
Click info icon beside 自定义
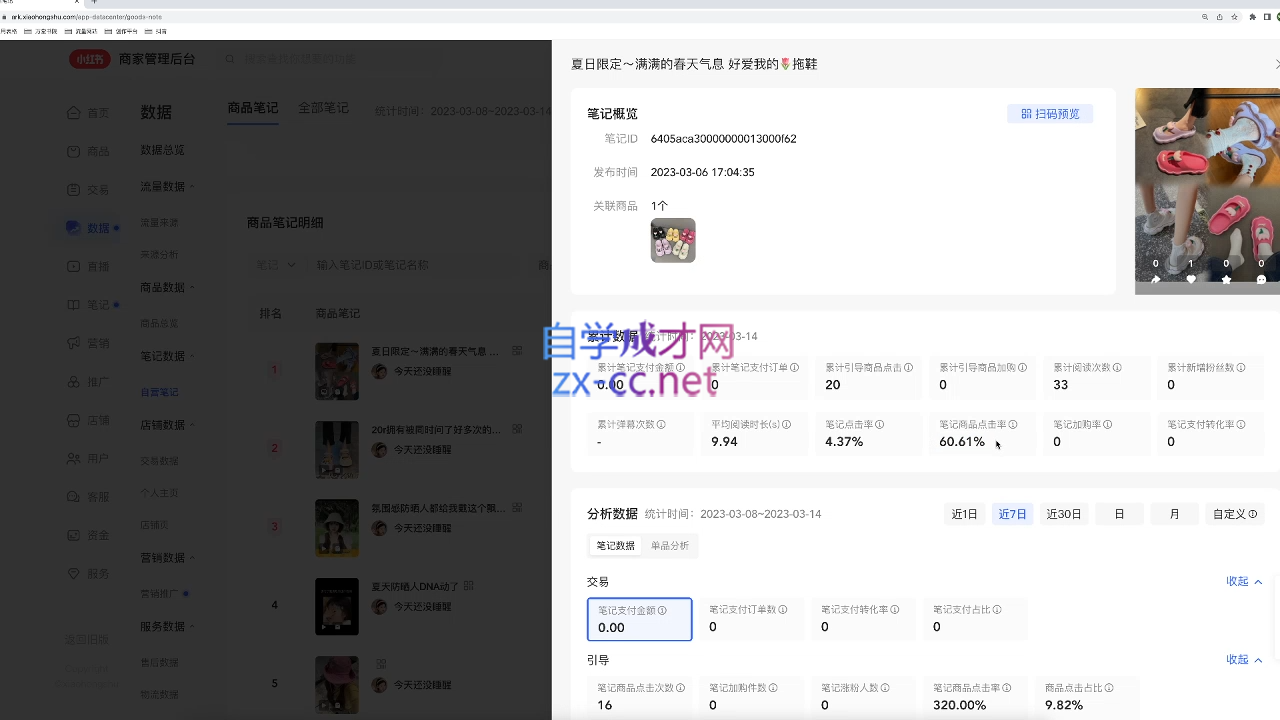(x=1253, y=514)
